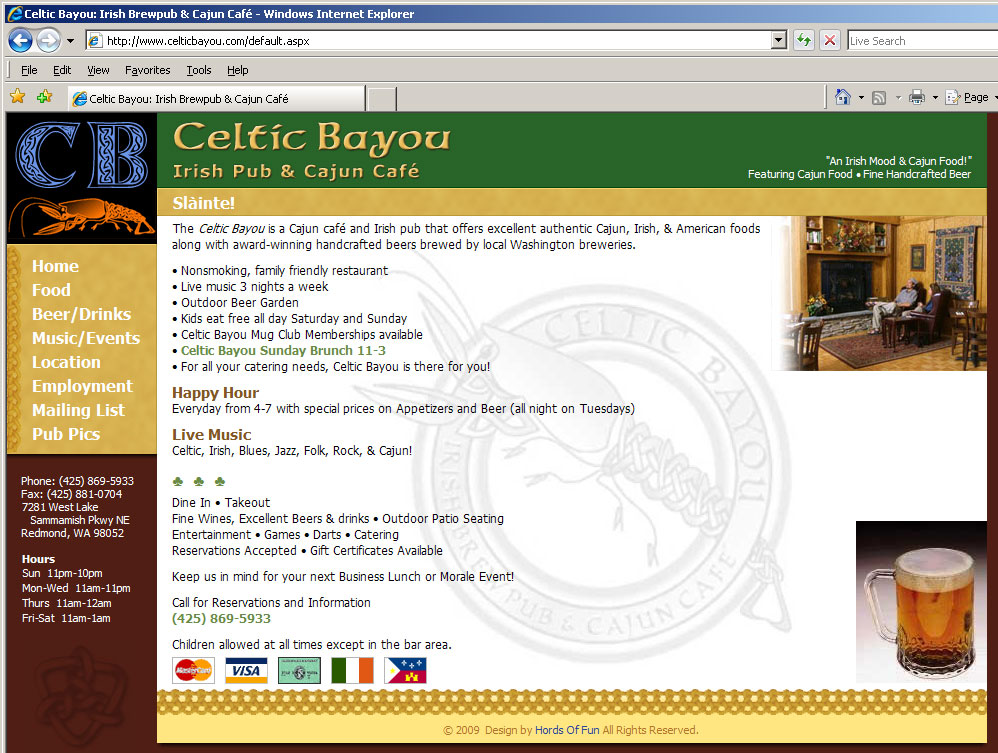Open the Location page link

point(66,362)
